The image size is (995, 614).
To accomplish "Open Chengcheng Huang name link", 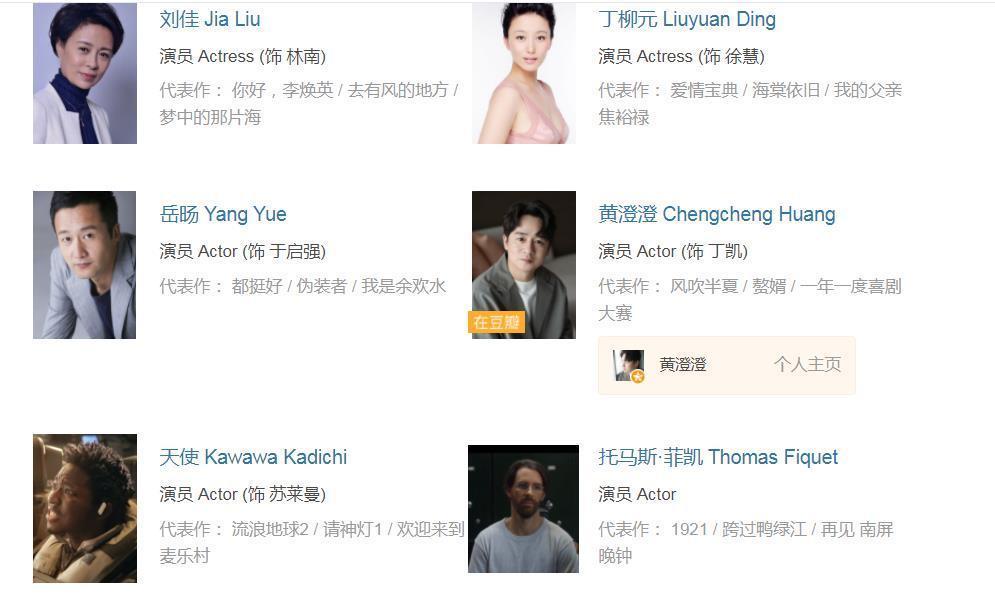I will point(716,214).
